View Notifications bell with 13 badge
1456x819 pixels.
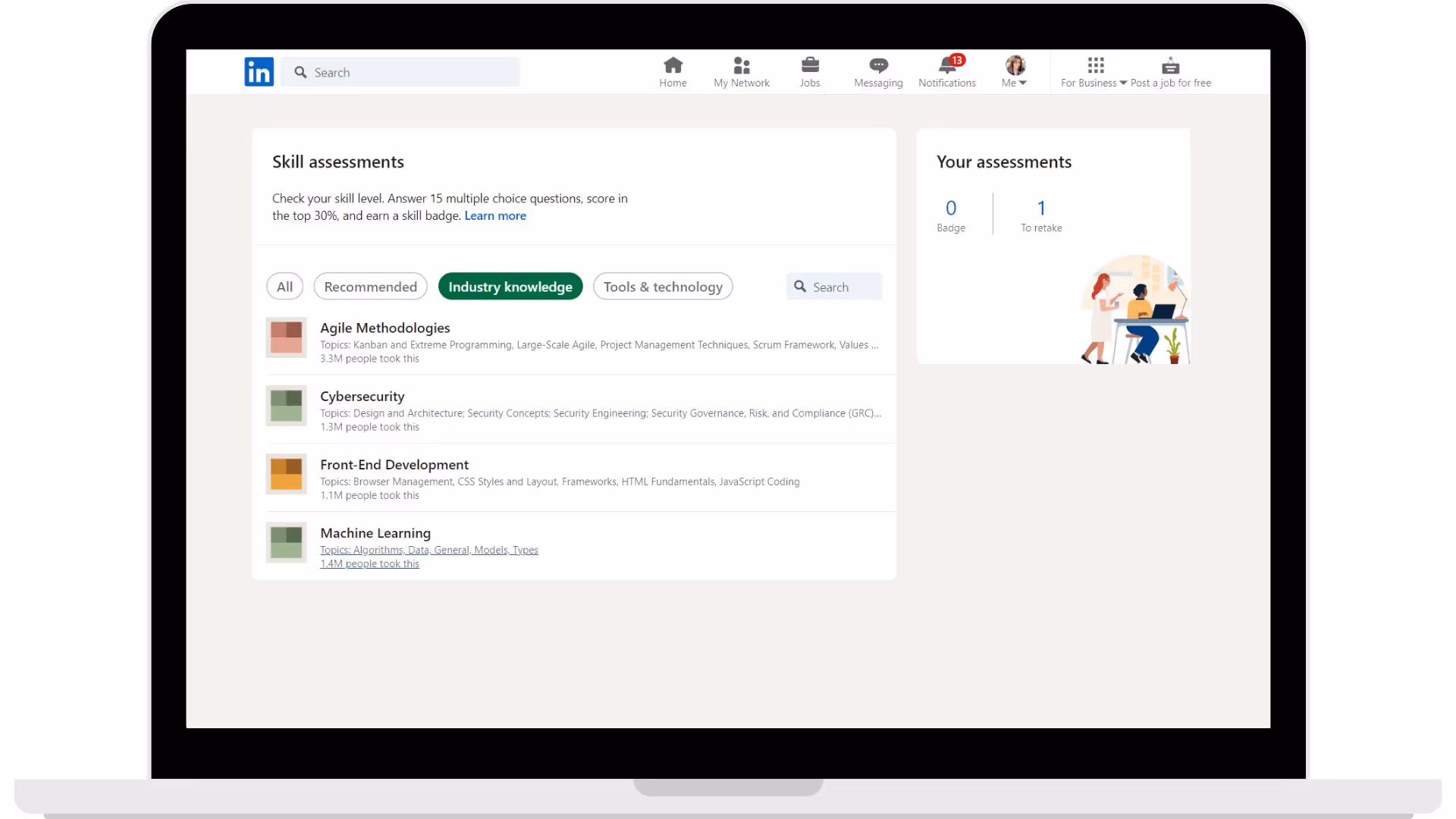[947, 65]
